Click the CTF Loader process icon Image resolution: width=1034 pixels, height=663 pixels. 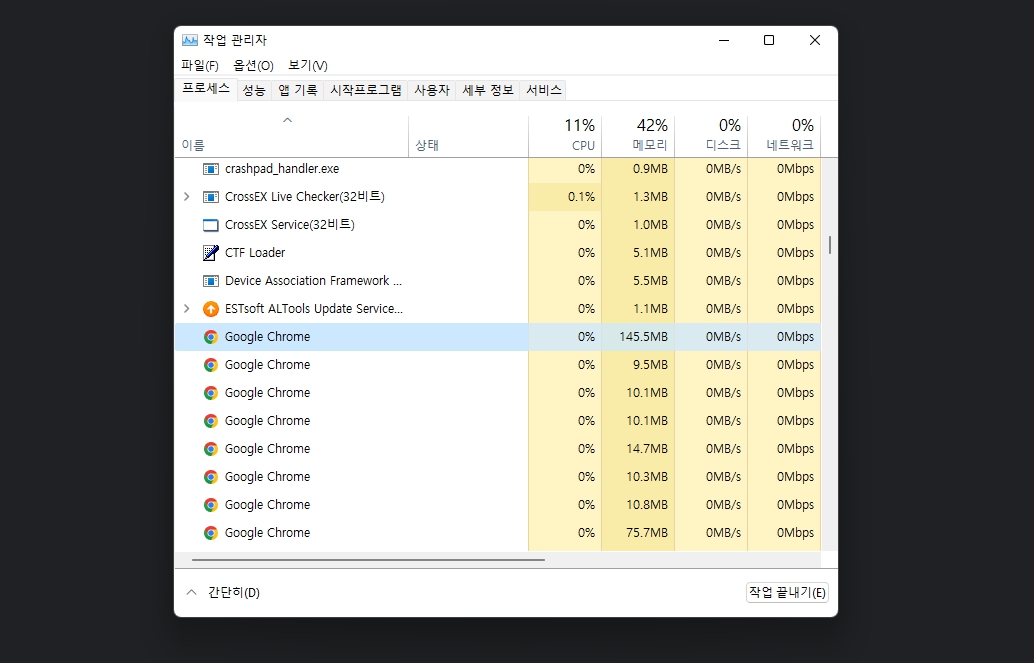210,253
